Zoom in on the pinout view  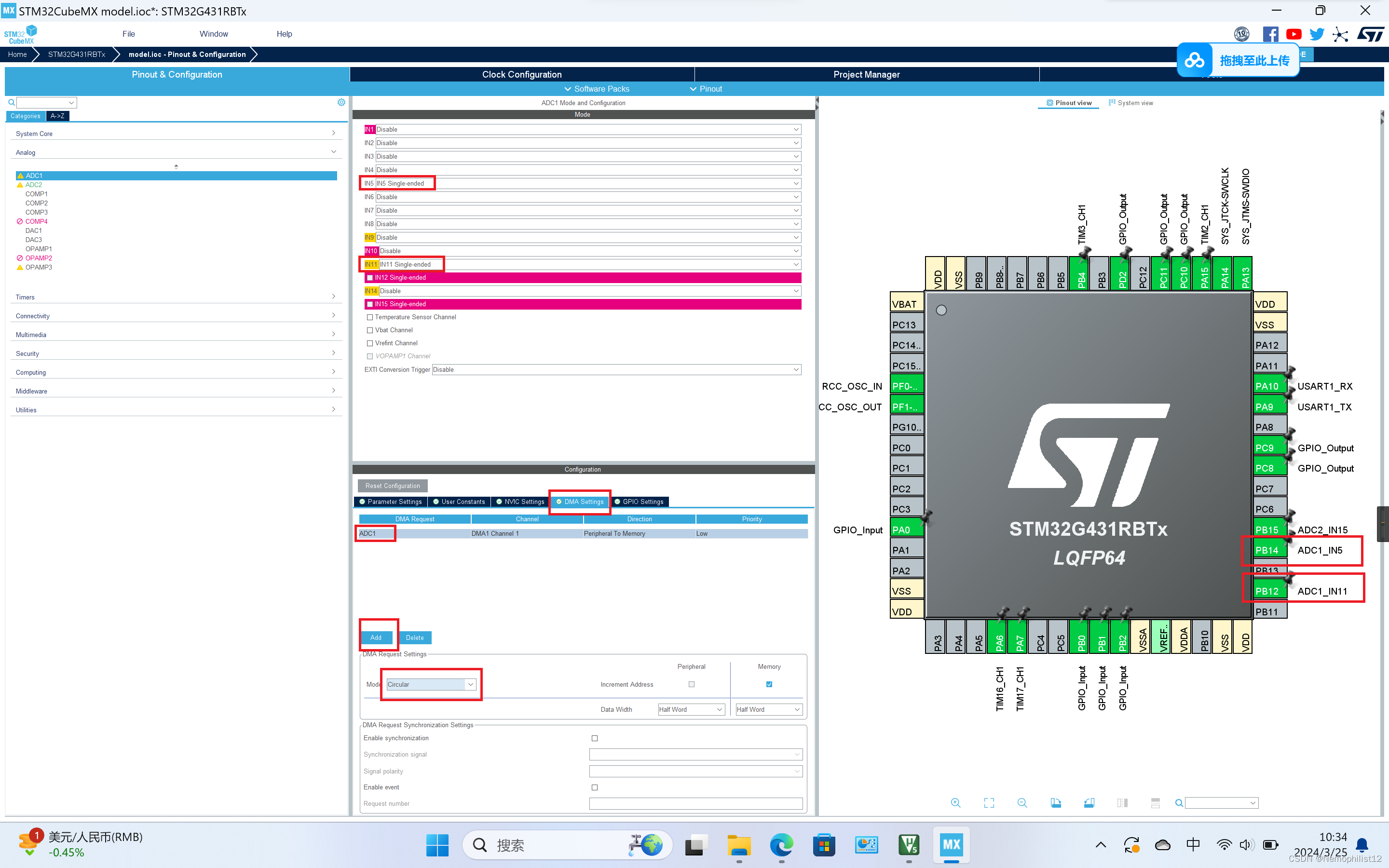click(x=955, y=802)
